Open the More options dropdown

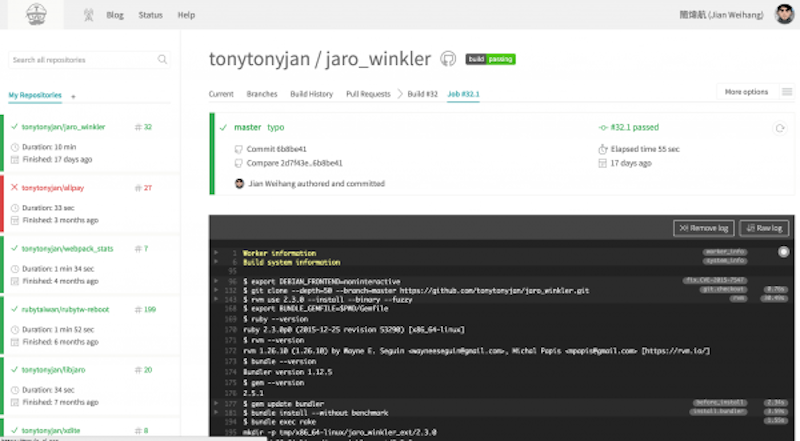(746, 92)
